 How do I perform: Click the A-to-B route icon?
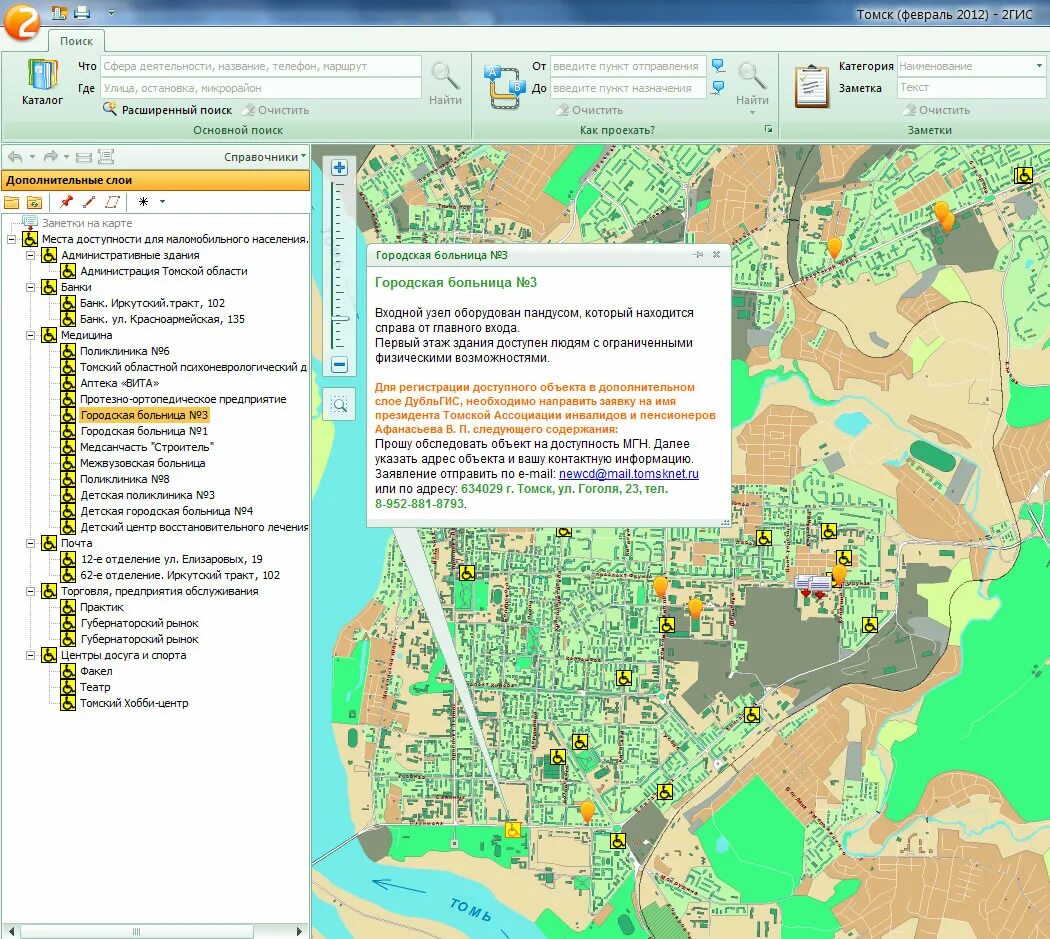504,88
